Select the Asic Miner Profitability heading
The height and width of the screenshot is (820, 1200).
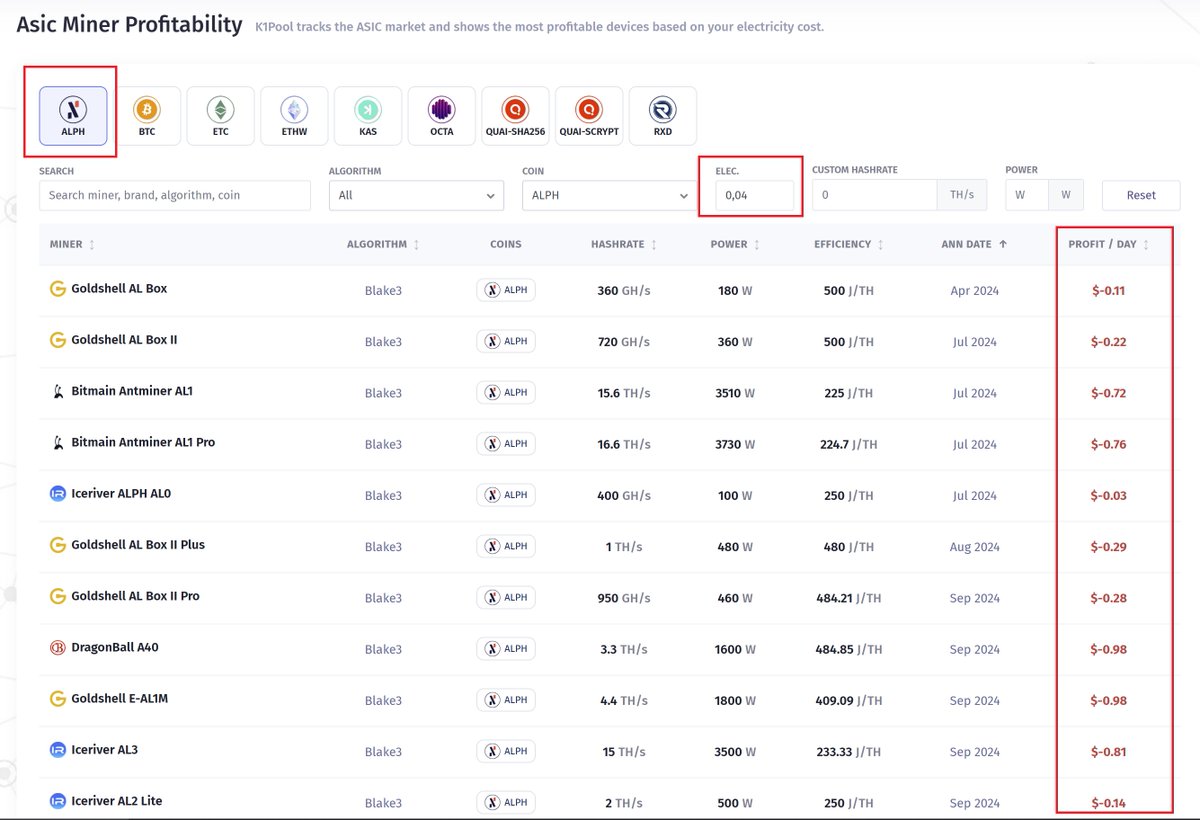[x=130, y=24]
